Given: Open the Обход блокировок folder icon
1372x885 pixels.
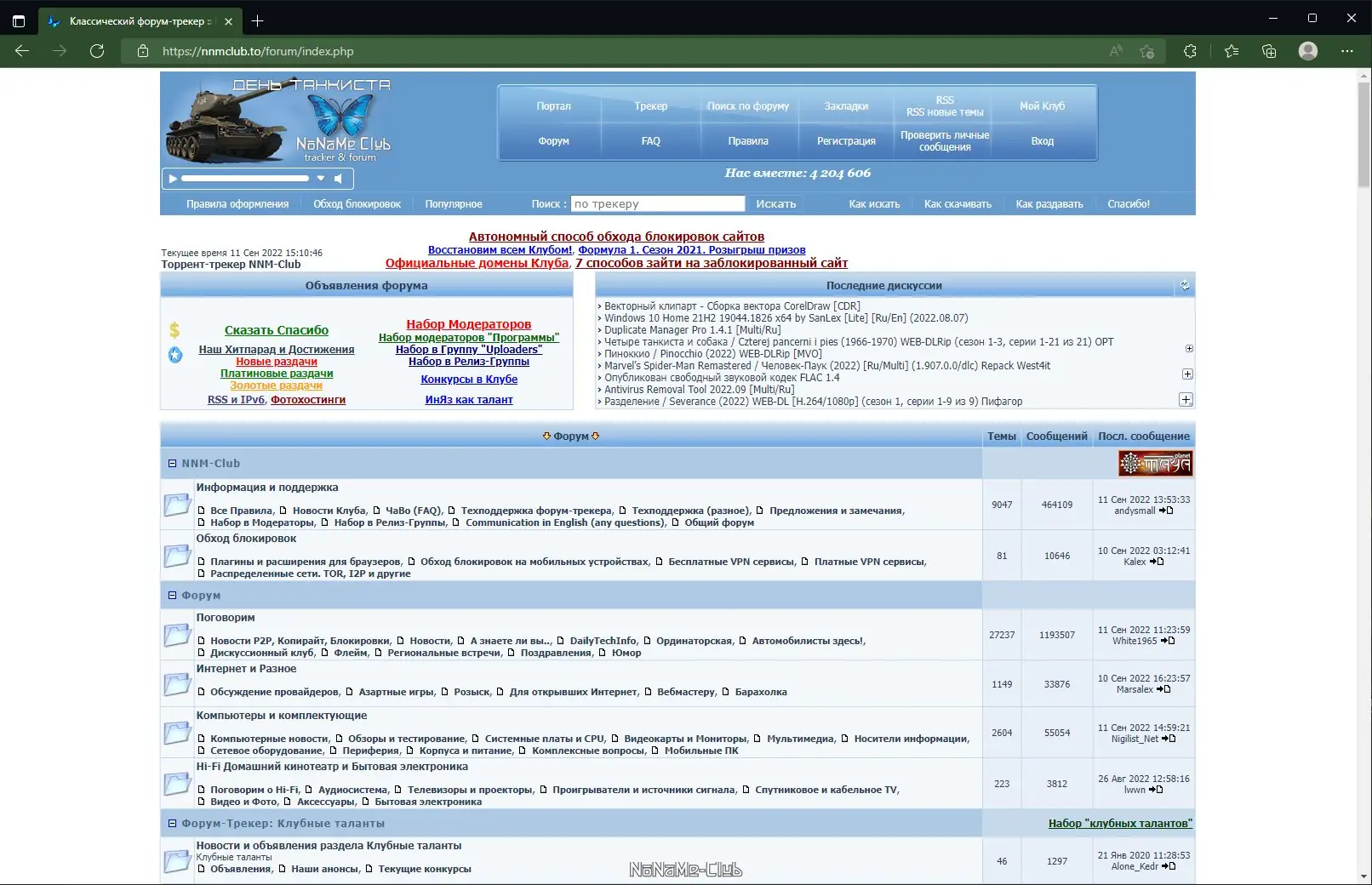Looking at the screenshot, I should (177, 556).
